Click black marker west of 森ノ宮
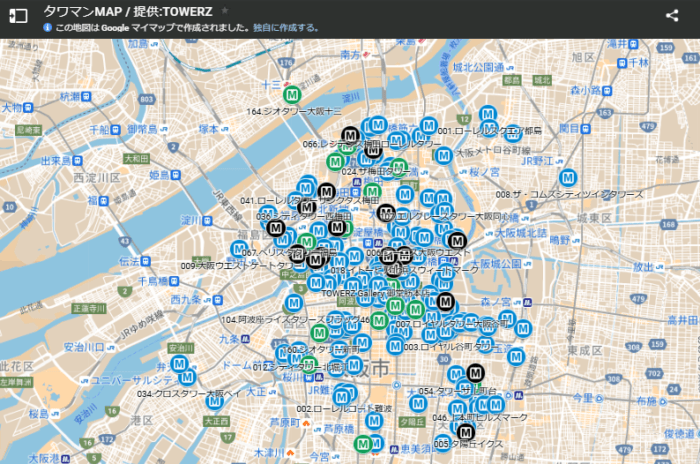 click(x=446, y=301)
